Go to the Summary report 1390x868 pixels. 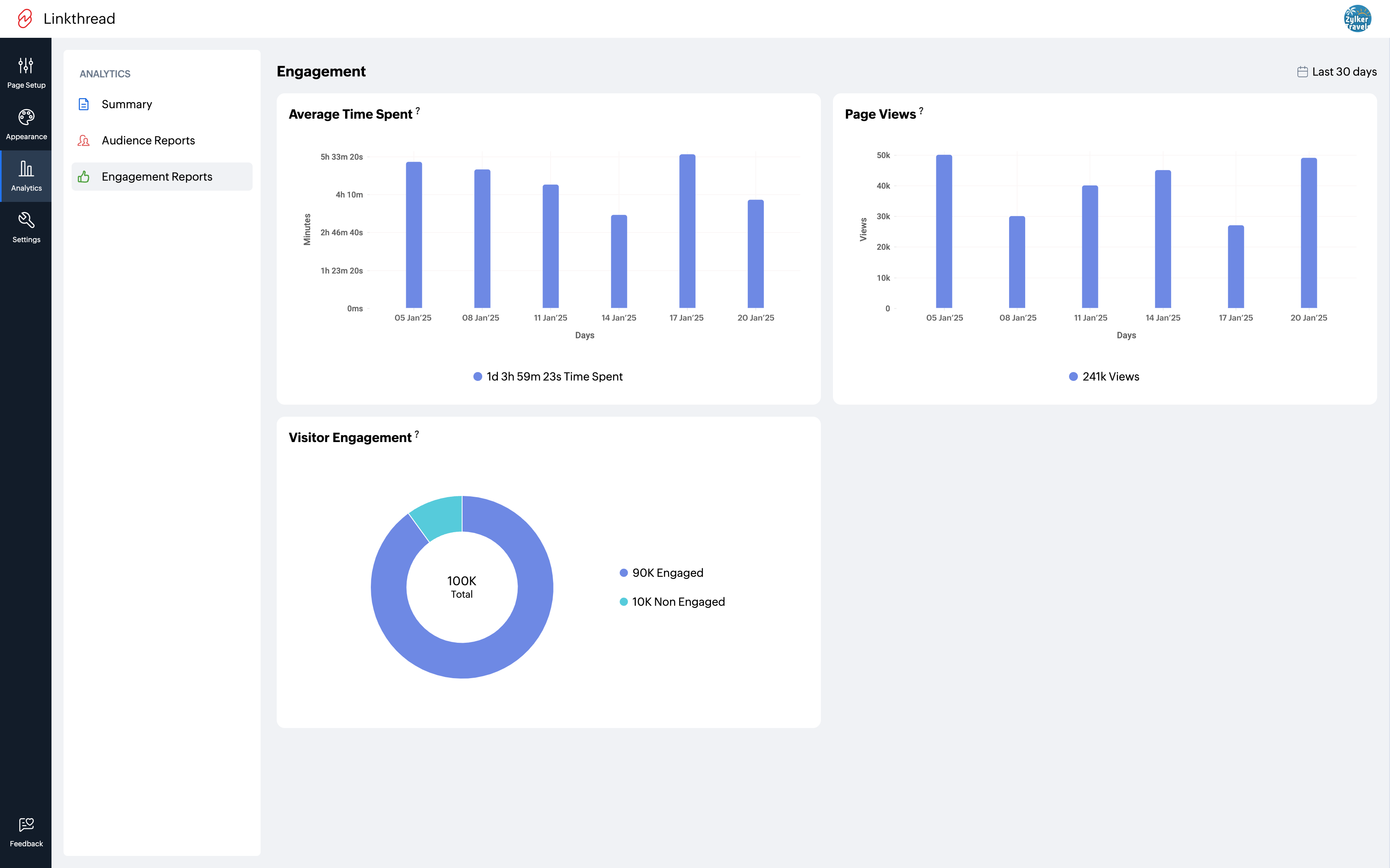click(127, 105)
